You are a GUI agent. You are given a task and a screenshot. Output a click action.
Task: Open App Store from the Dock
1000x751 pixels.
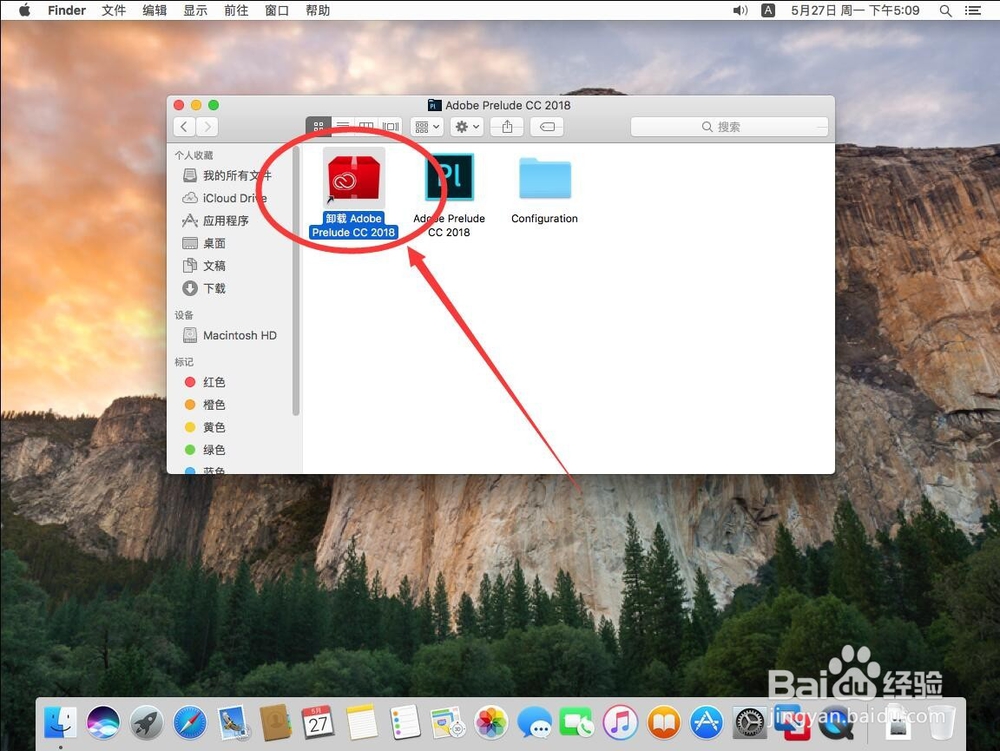[706, 723]
